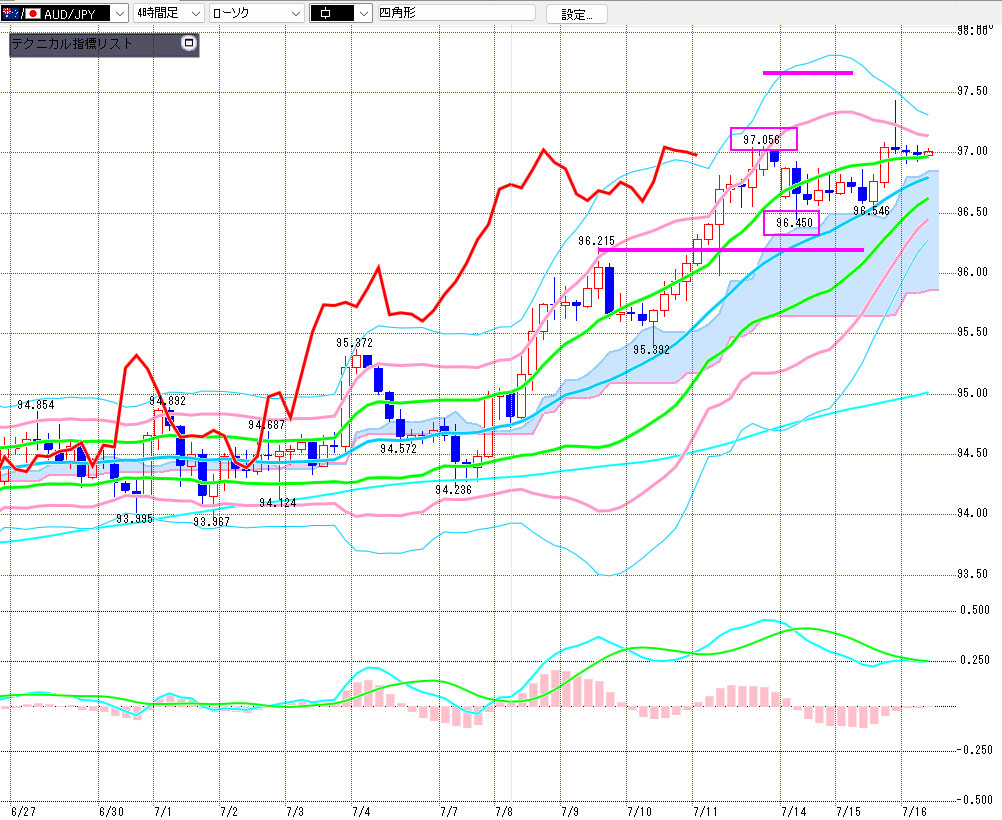Select the magenta box around 97.056
The width and height of the screenshot is (1002, 820).
click(764, 139)
